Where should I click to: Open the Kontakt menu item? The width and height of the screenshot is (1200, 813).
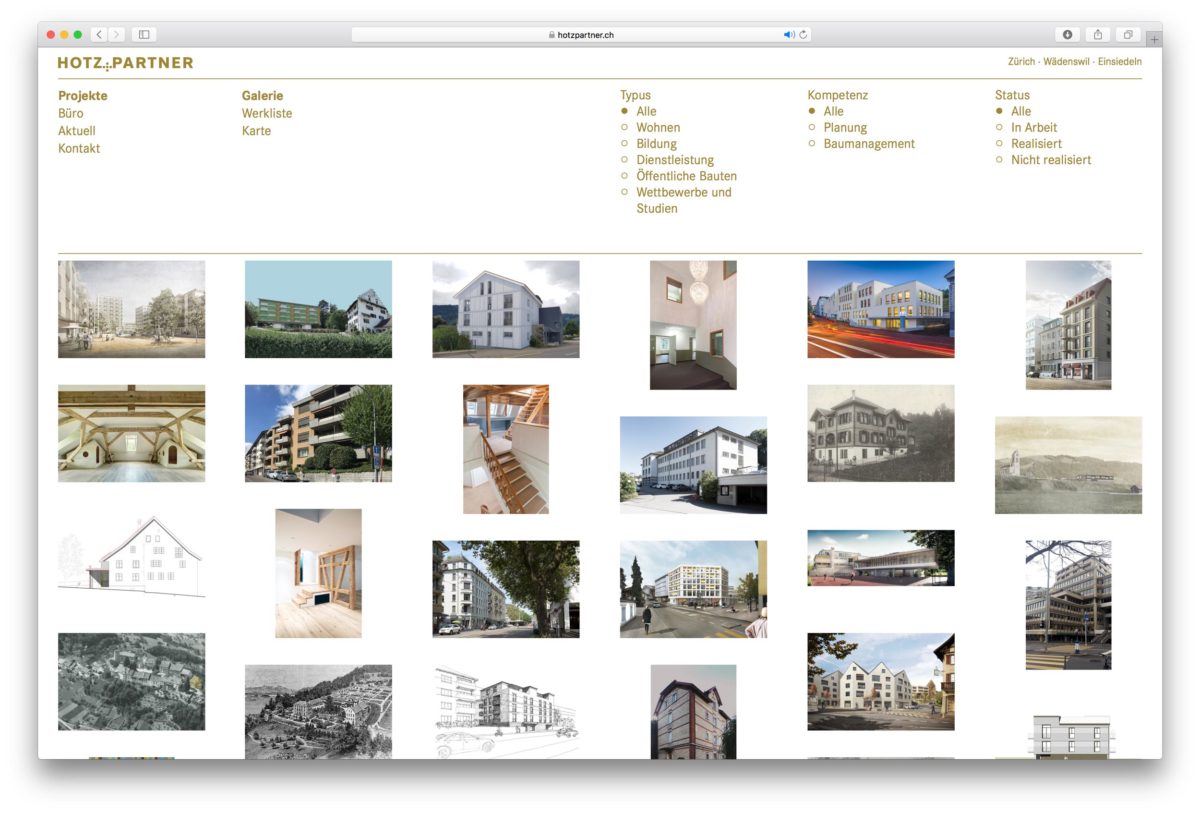[x=79, y=149]
